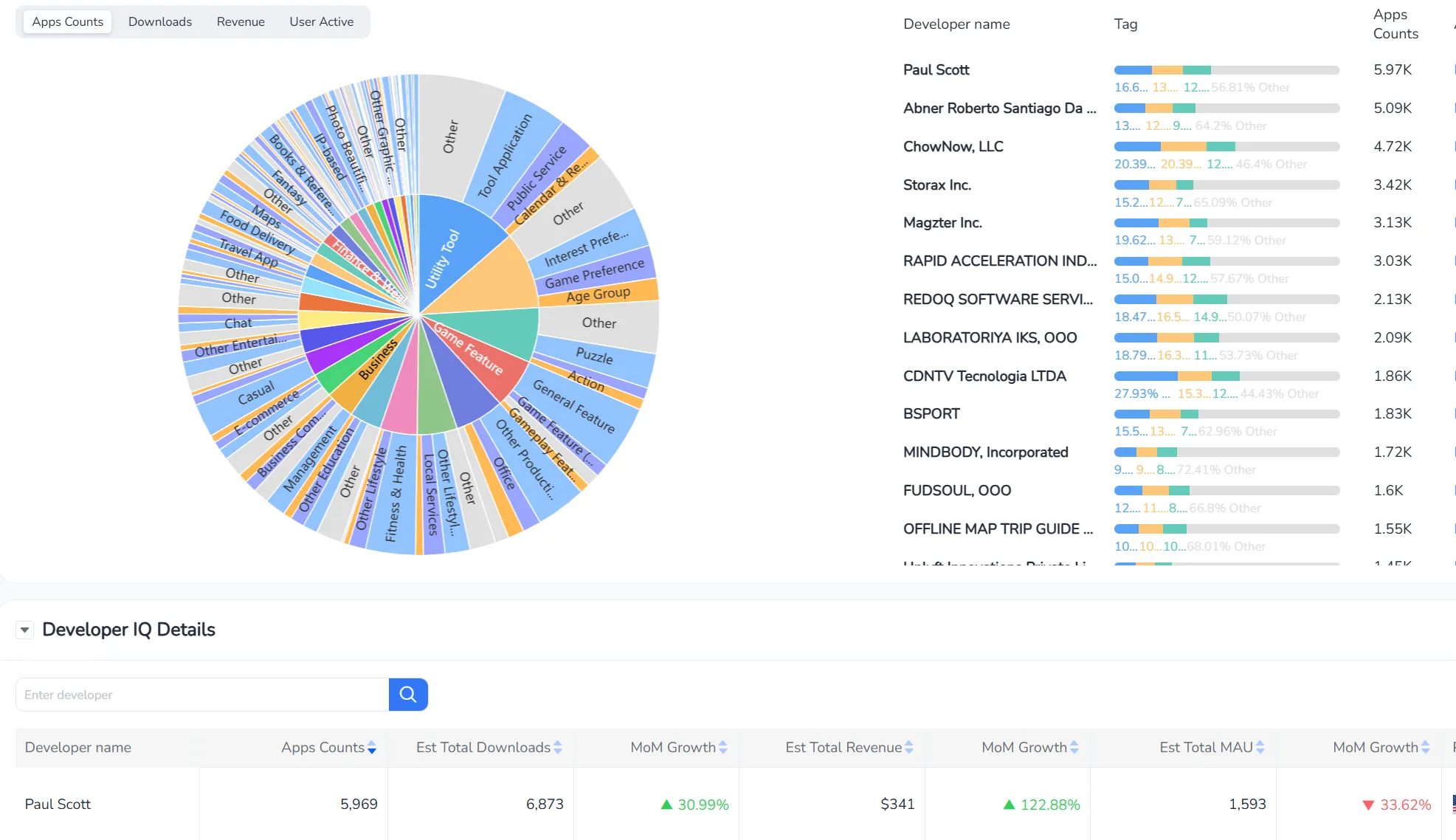Sort MAU MoM Growth column arrows
This screenshot has width=1456, height=840.
coord(1426,748)
